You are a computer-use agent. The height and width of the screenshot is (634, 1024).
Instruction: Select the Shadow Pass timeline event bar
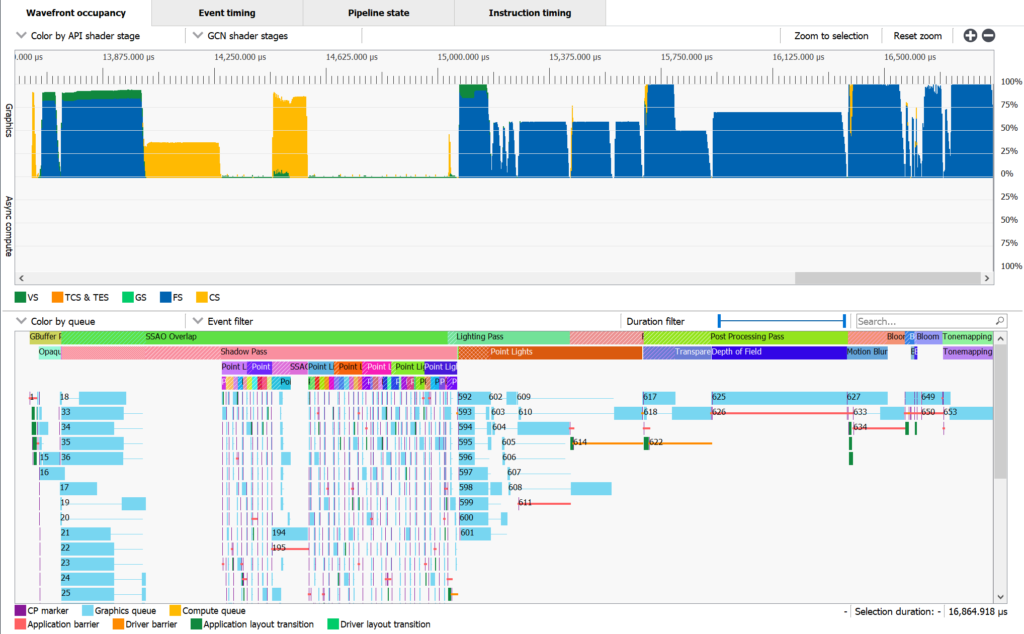243,353
